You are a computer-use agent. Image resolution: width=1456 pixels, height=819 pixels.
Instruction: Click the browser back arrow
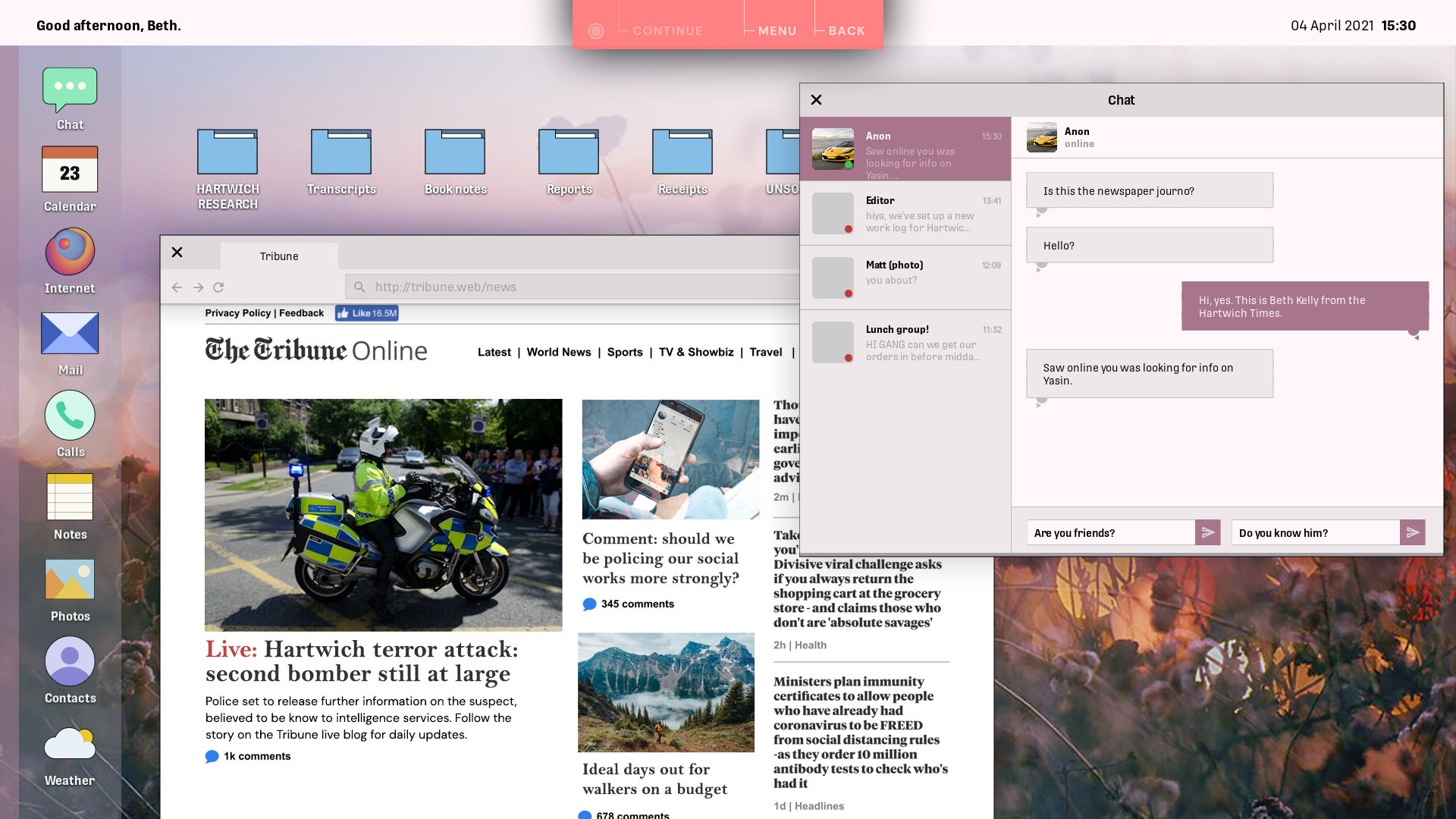pyautogui.click(x=176, y=287)
